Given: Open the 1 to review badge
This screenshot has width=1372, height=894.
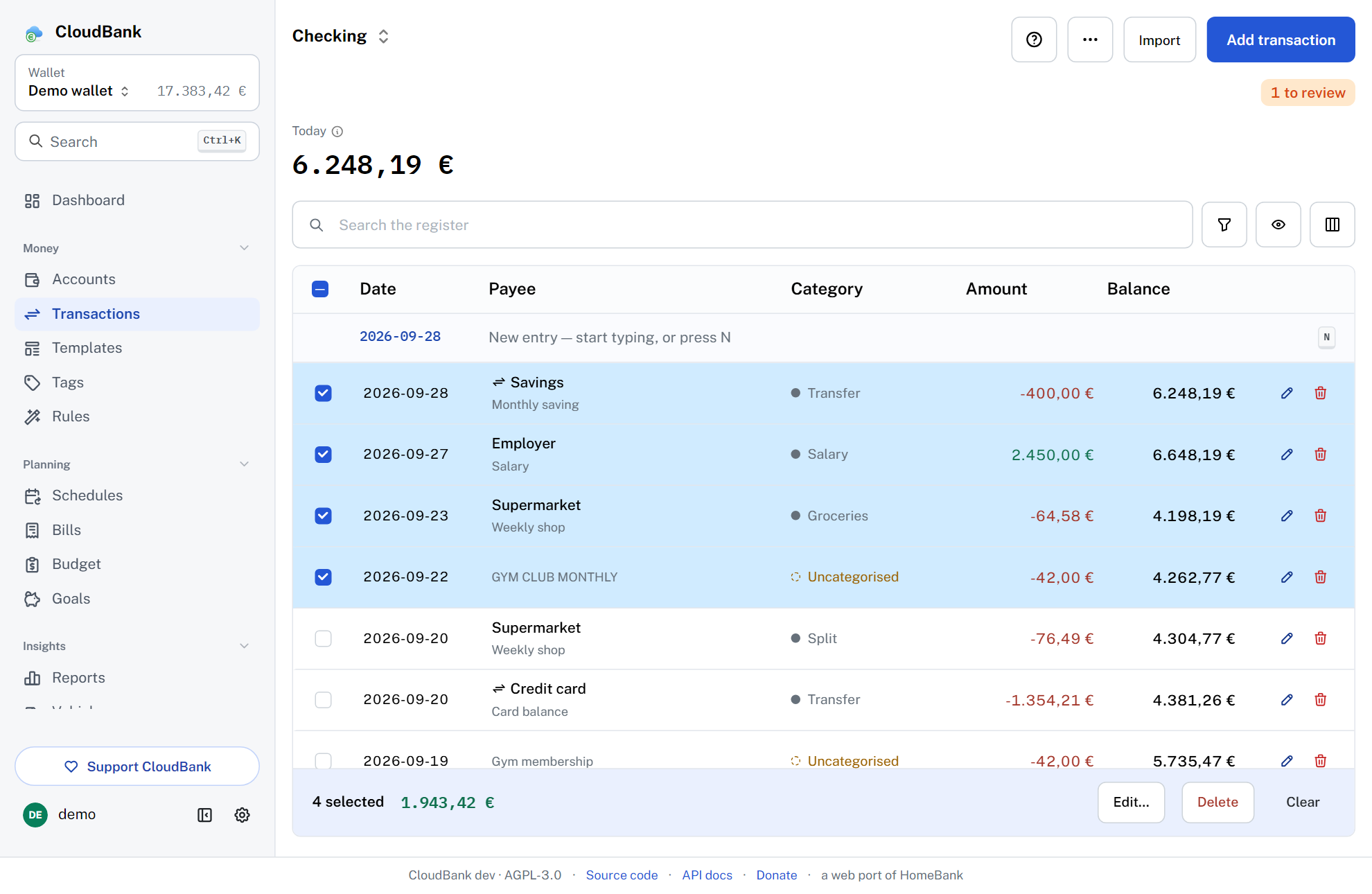Looking at the screenshot, I should coord(1308,93).
